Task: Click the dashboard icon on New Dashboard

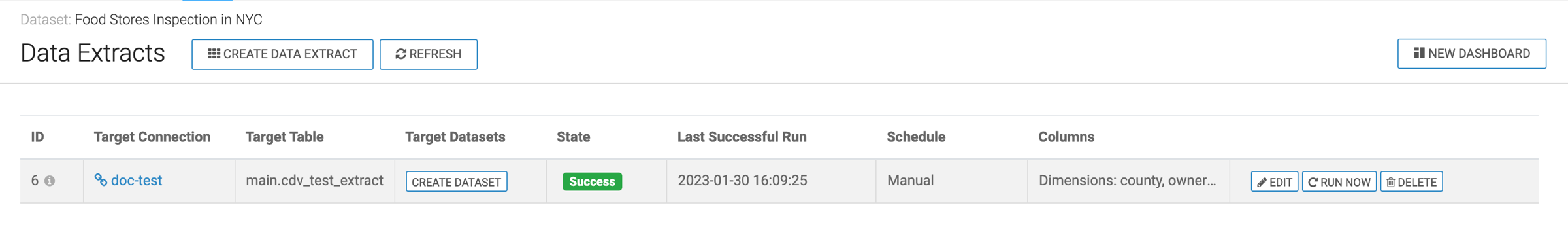Action: 1419,53
